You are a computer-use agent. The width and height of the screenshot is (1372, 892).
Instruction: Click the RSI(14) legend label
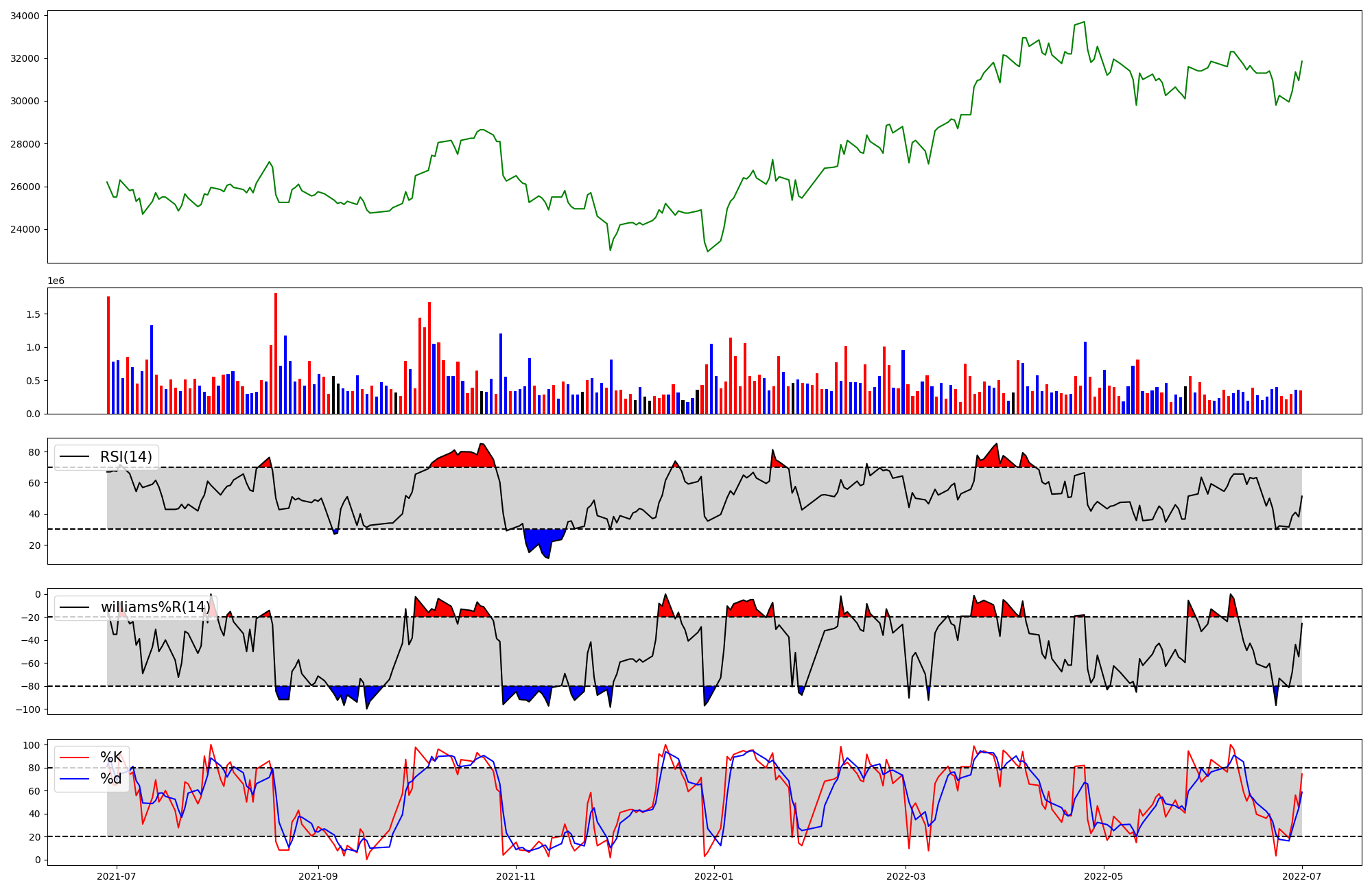126,457
